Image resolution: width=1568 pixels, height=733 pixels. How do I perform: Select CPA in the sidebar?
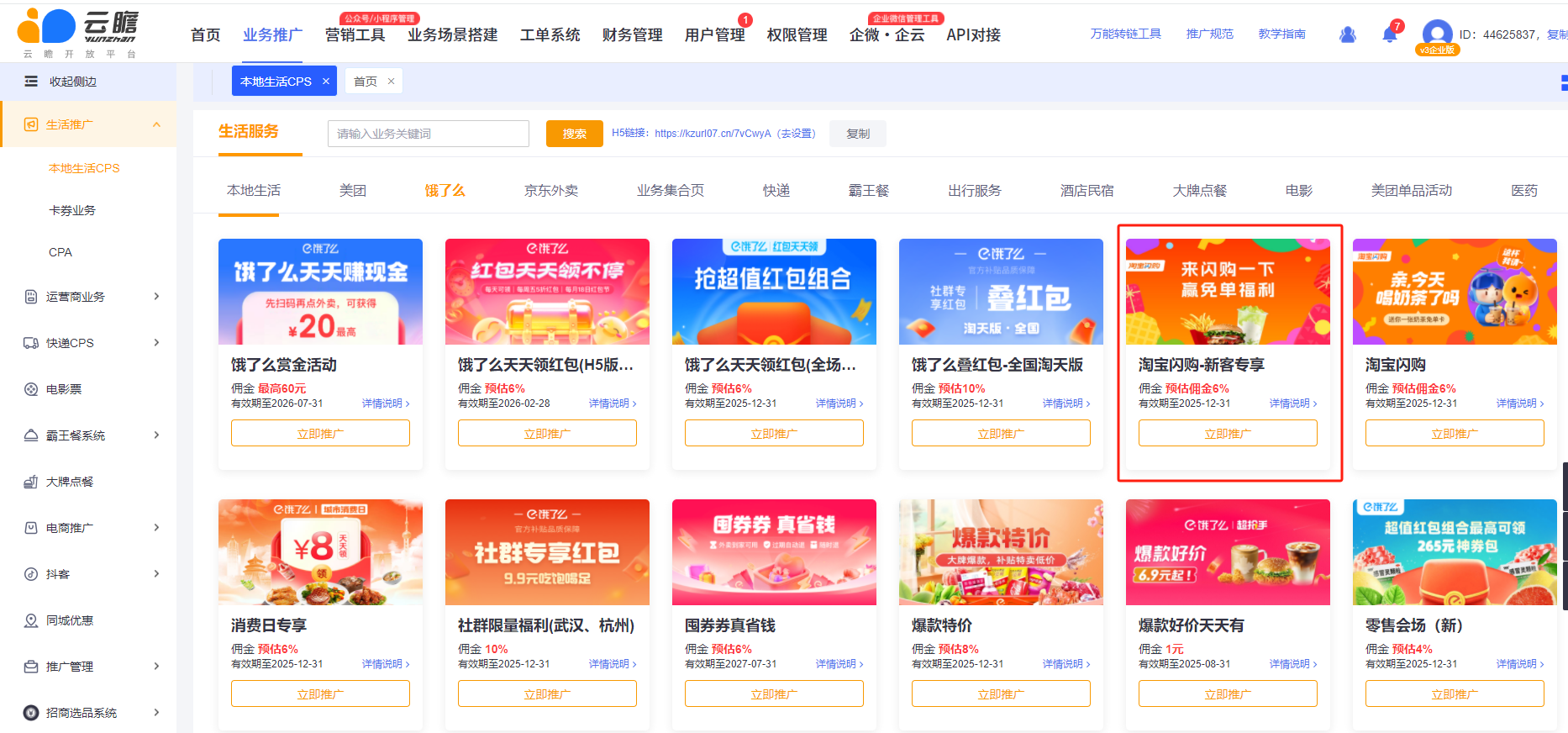(61, 252)
